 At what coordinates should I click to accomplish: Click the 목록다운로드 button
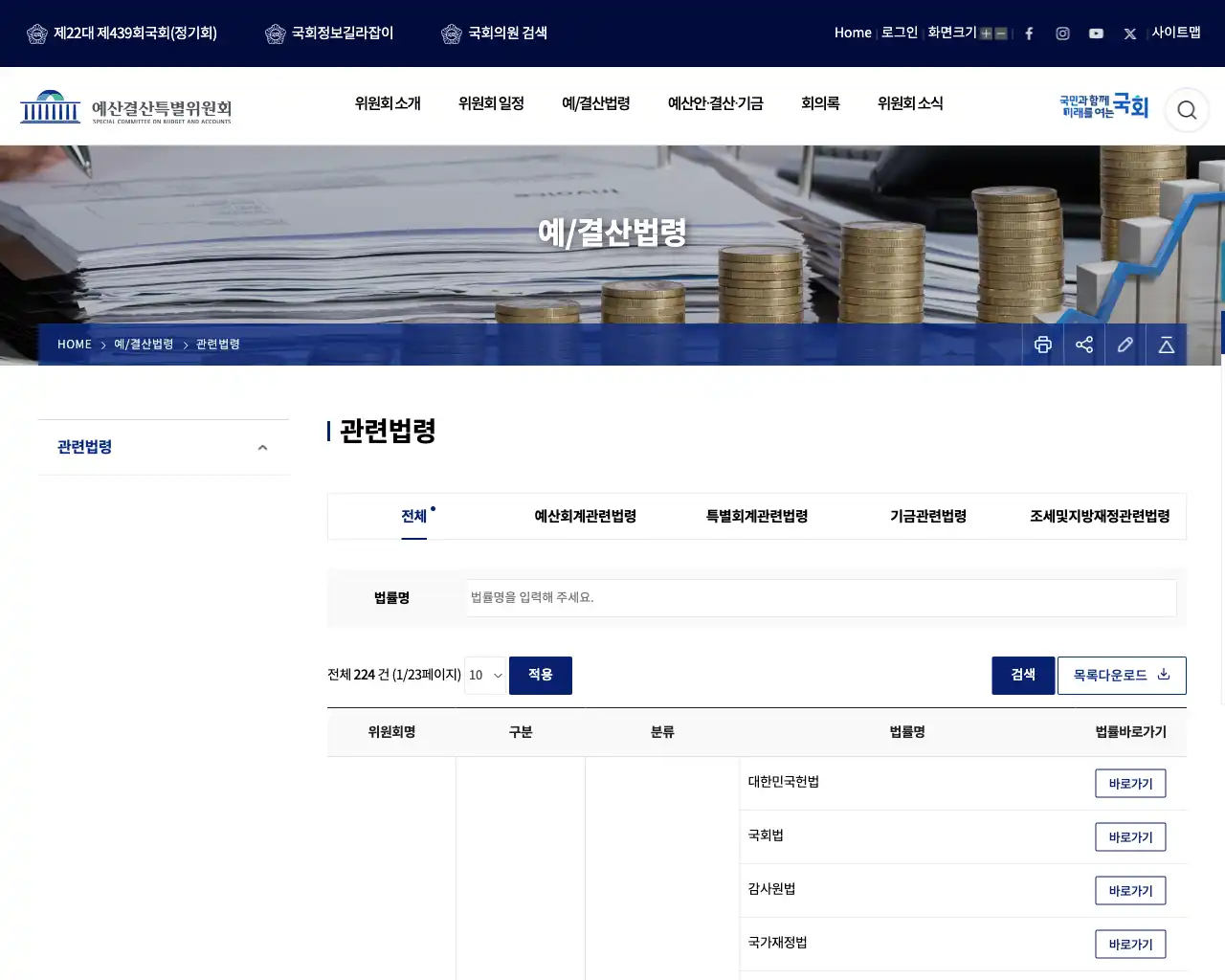point(1122,676)
